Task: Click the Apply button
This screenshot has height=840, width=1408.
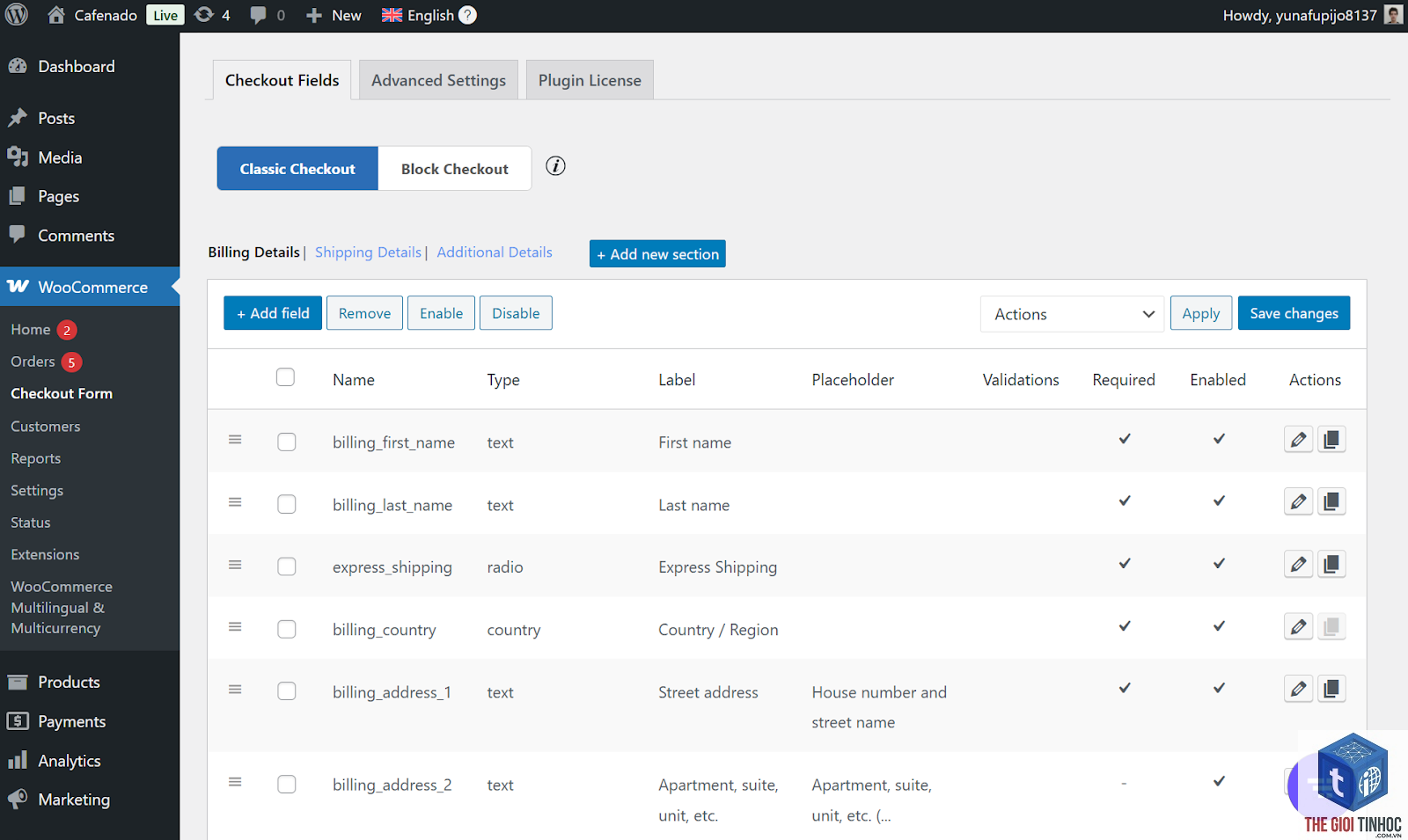Action: pyautogui.click(x=1201, y=313)
